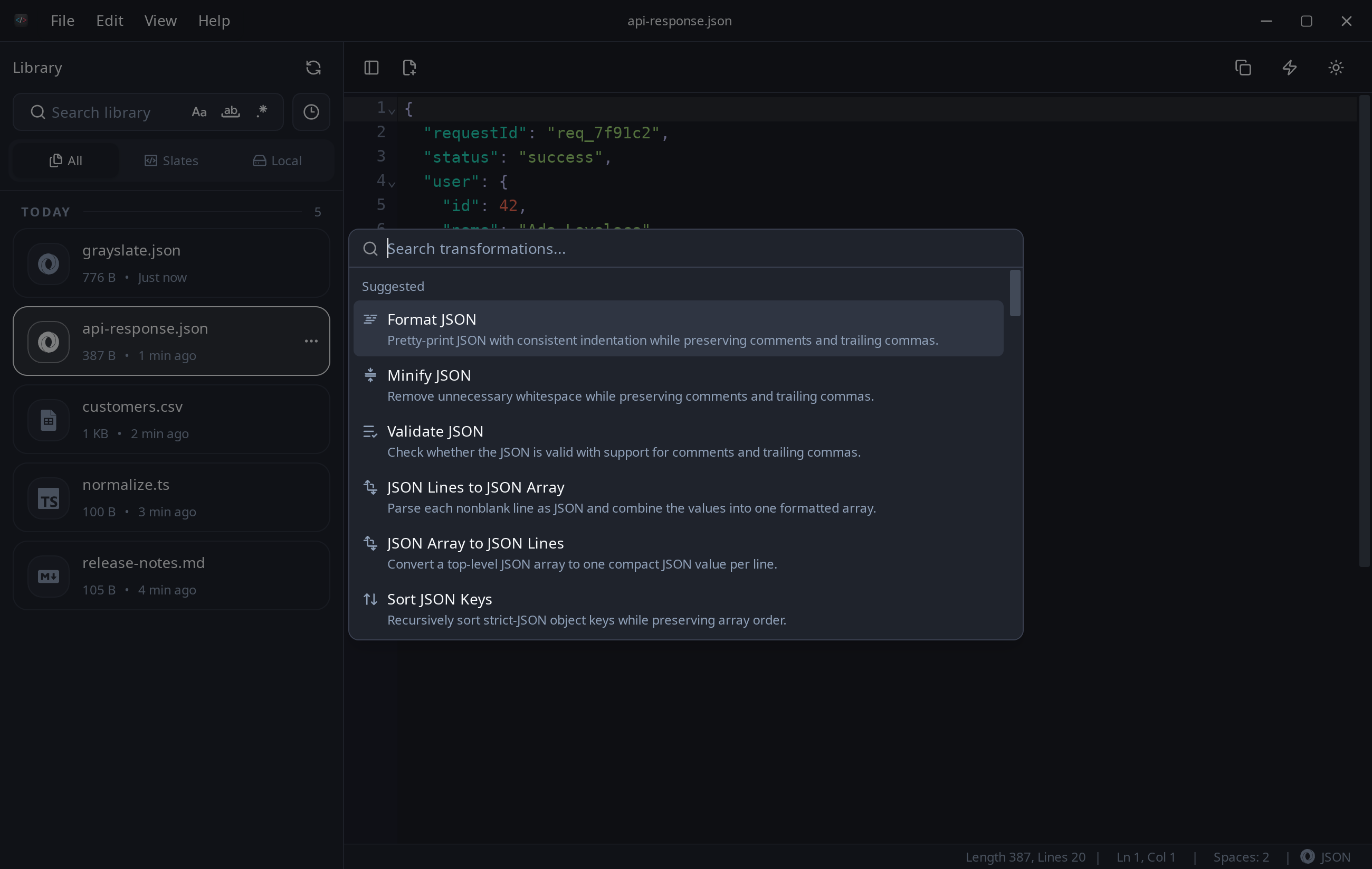
Task: Click the Validate JSON icon
Action: 370,431
